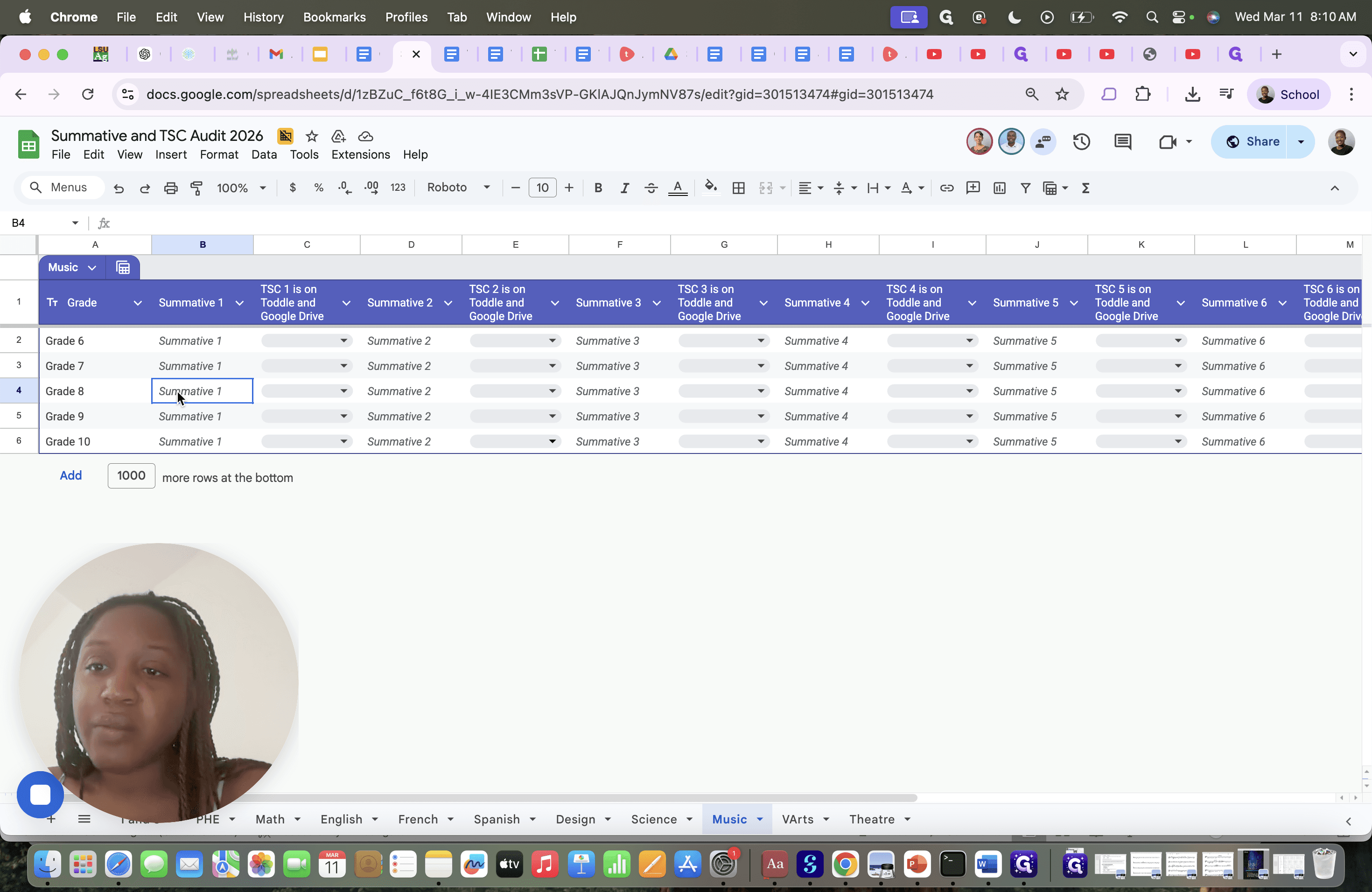Open the table view icon beside Music
This screenshot has width=1372, height=892.
[123, 267]
